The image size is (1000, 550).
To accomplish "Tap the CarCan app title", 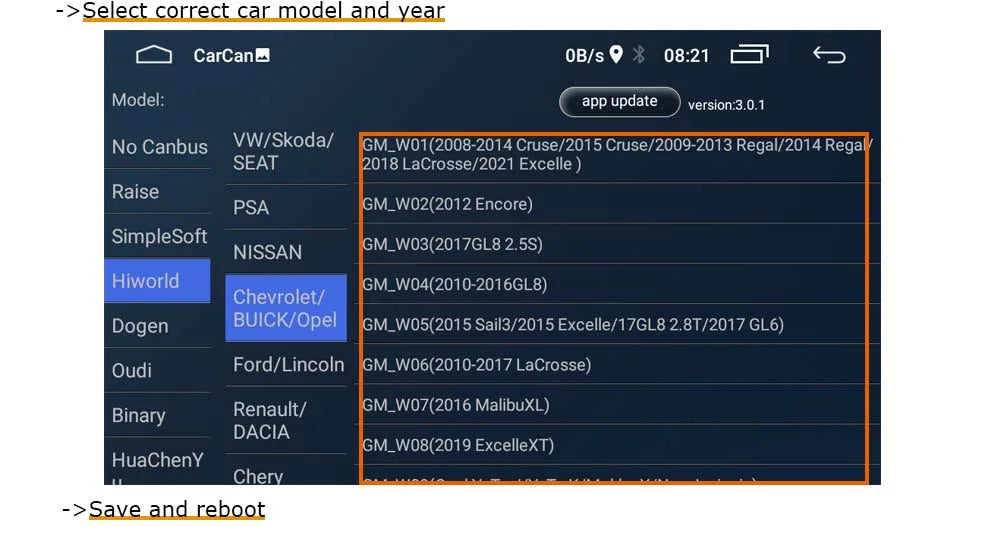I will (223, 56).
